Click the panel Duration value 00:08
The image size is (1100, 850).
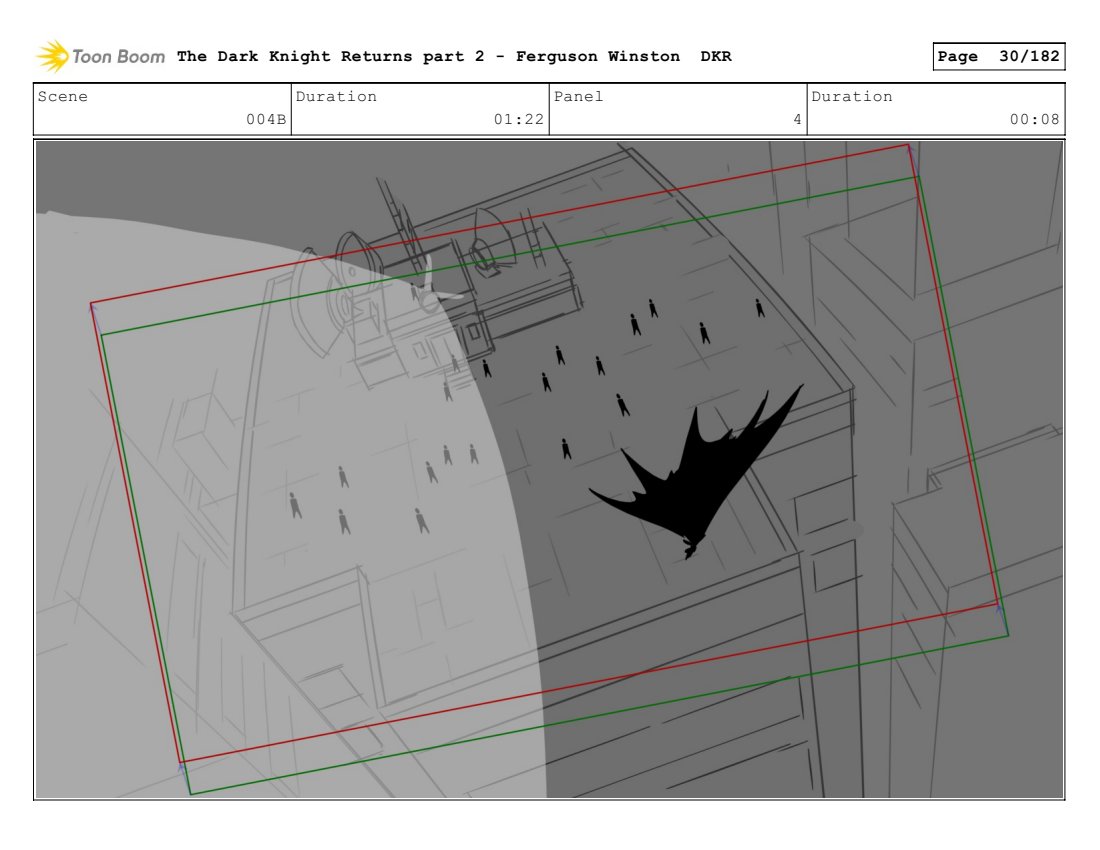[x=1034, y=119]
